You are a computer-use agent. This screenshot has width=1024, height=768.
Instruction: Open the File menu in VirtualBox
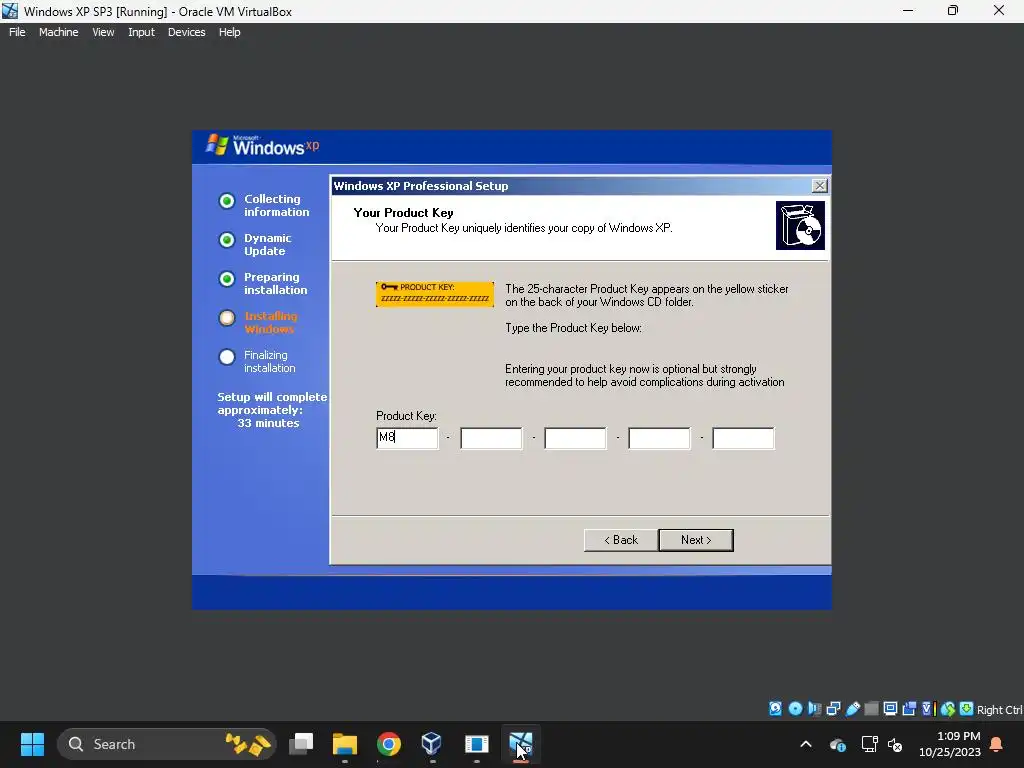coord(17,32)
